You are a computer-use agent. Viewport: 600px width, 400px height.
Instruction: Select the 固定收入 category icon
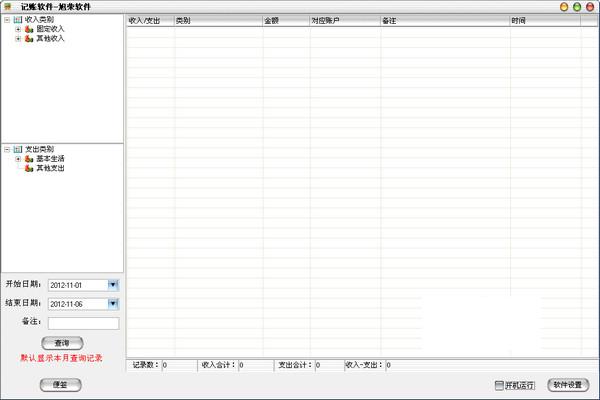[29, 29]
